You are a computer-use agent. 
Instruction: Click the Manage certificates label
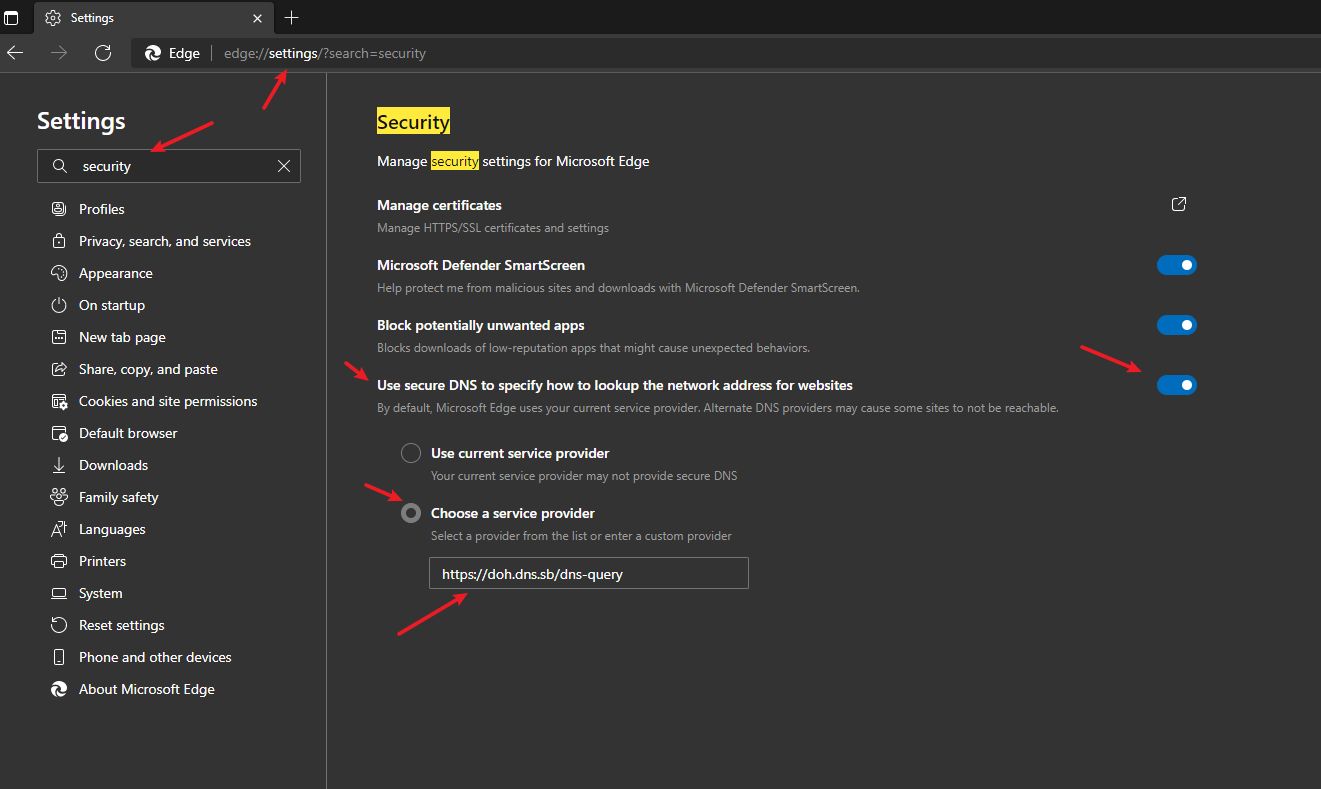tap(439, 205)
